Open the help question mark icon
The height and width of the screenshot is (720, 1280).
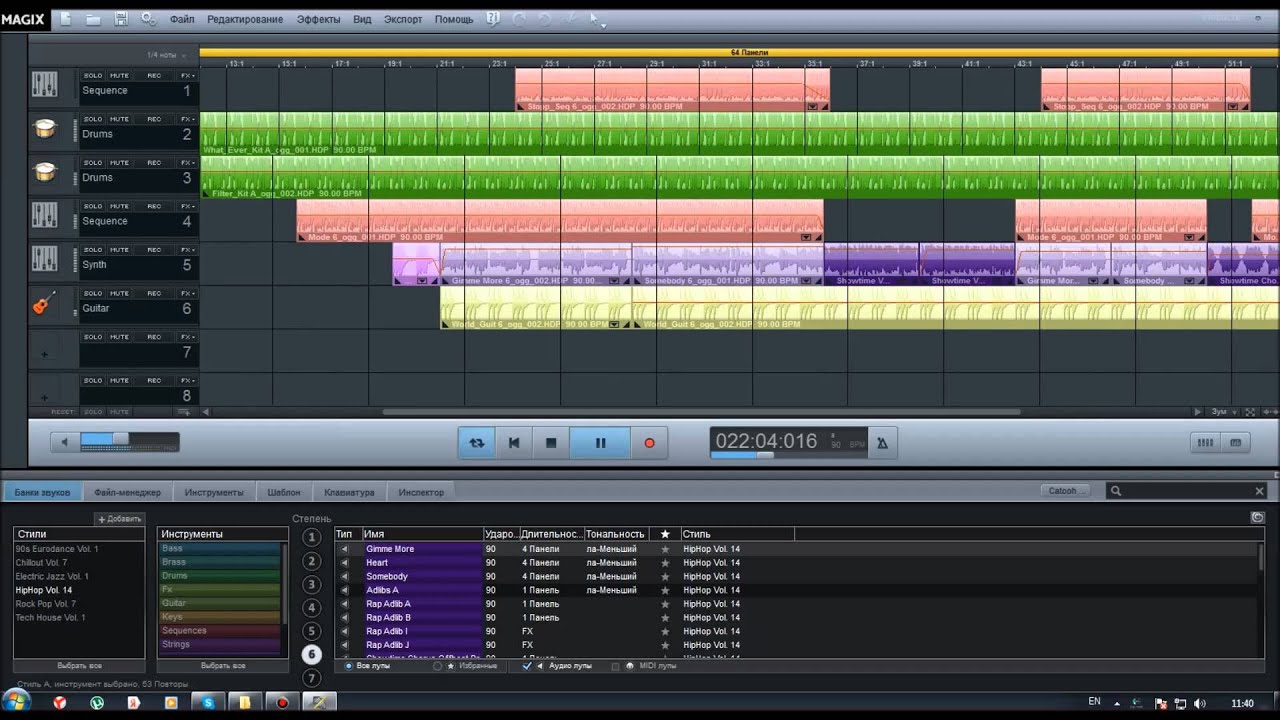coord(492,19)
